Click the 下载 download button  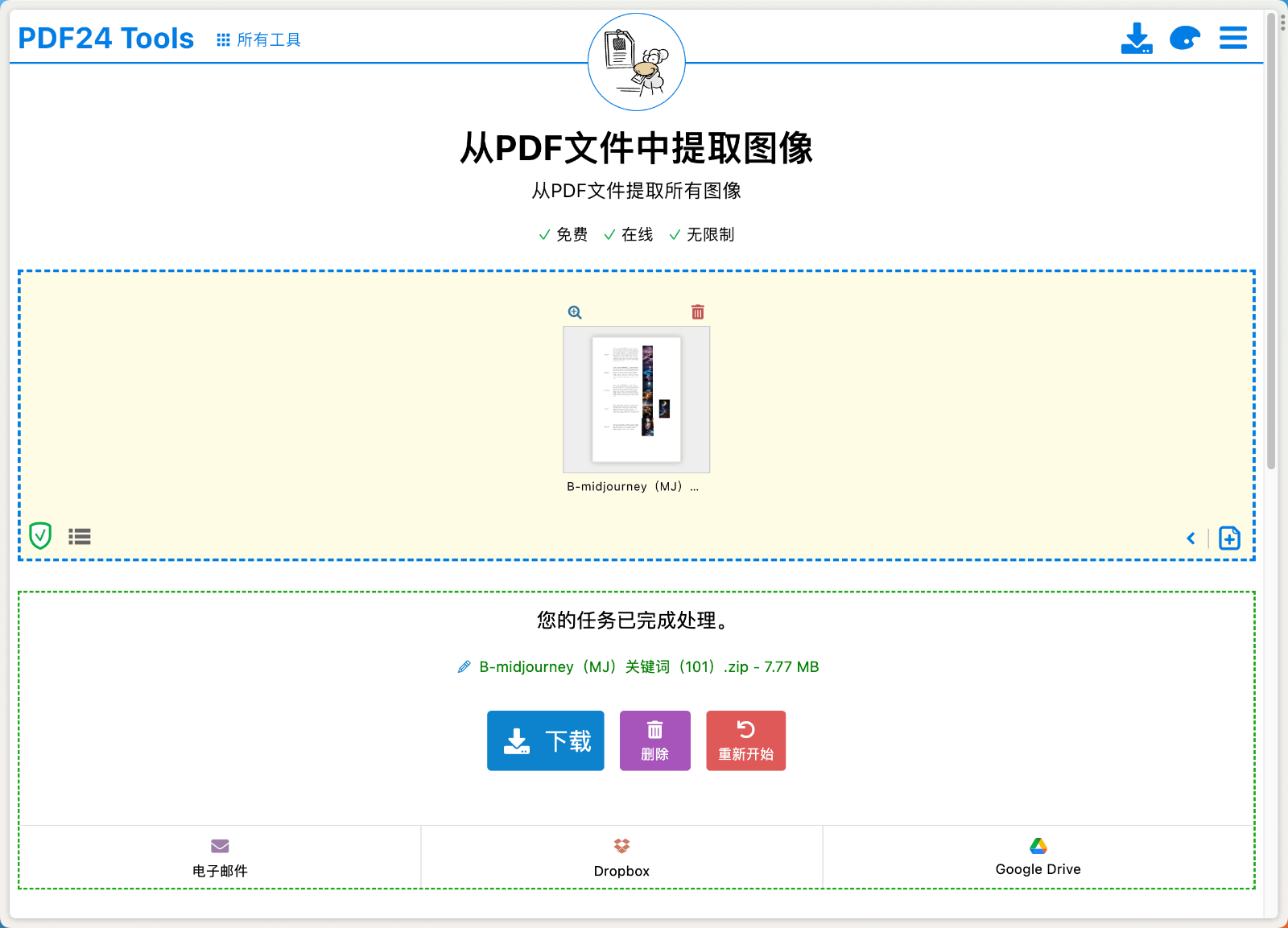tap(545, 740)
